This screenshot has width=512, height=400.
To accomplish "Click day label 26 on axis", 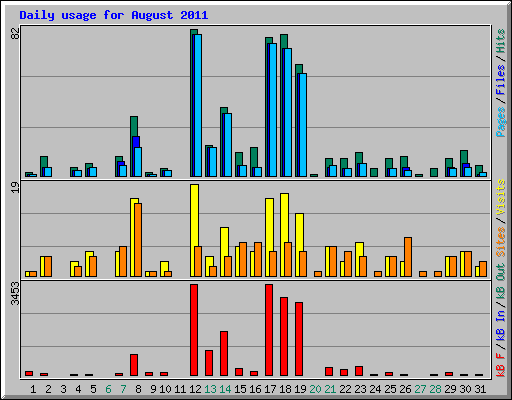I will (405, 389).
